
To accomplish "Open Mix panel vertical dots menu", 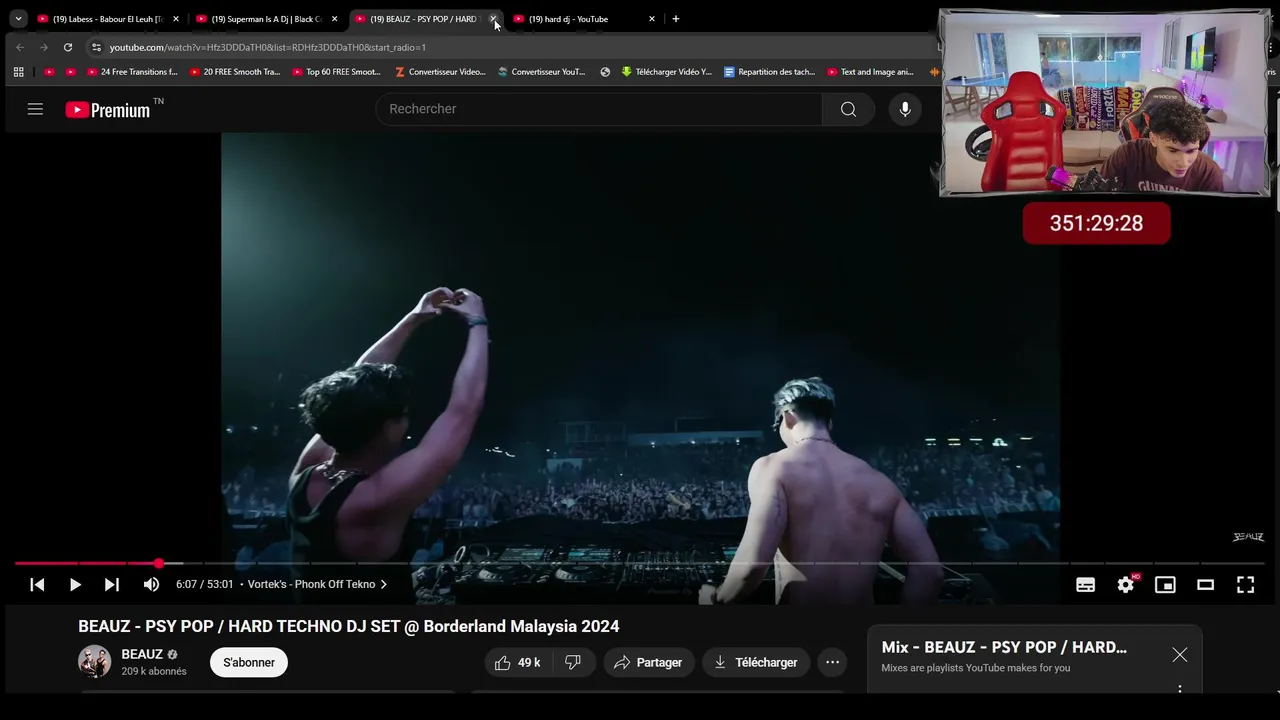I will pyautogui.click(x=1180, y=689).
